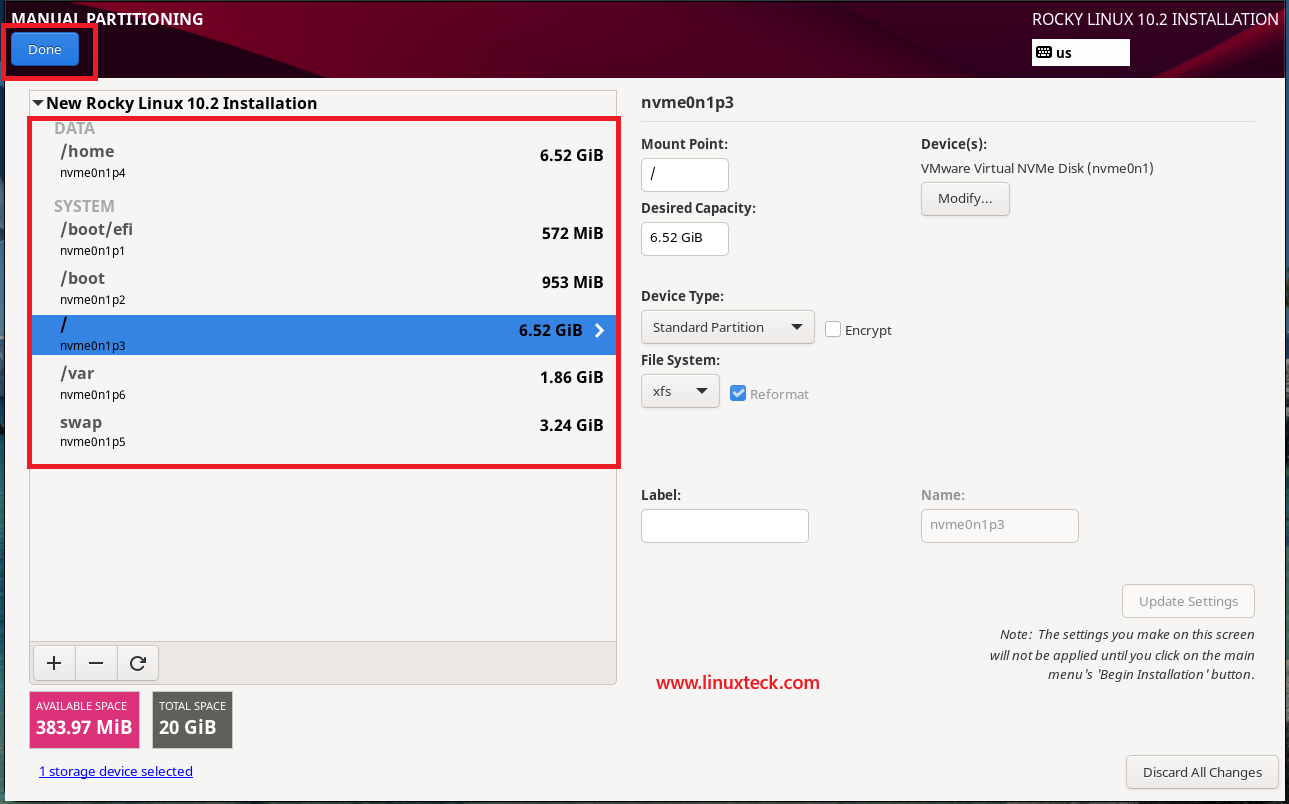
Task: Click the nvme0n1p3 heading in details pane
Action: [688, 102]
